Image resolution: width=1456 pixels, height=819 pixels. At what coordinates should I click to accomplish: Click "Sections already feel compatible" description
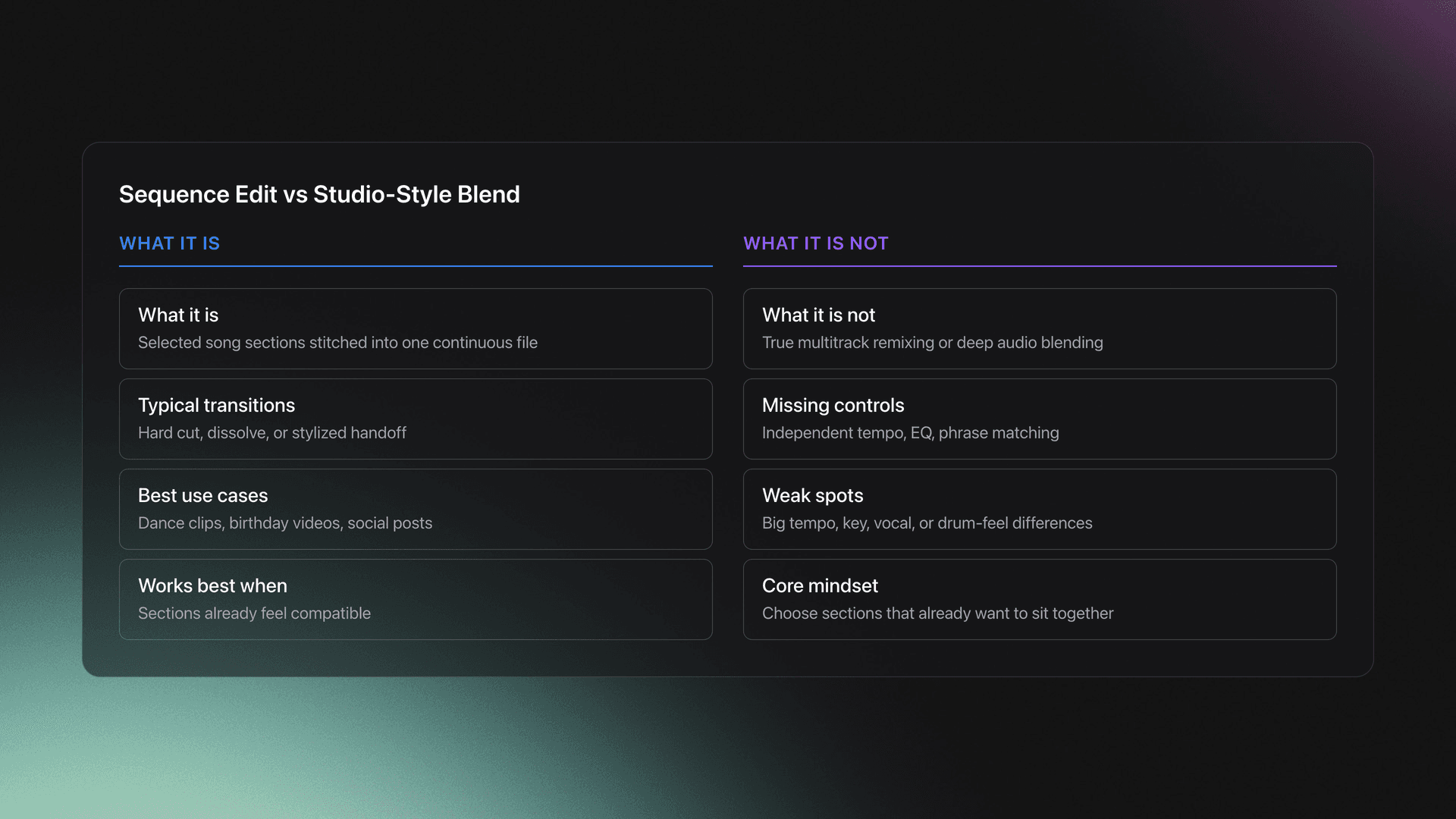tap(254, 613)
